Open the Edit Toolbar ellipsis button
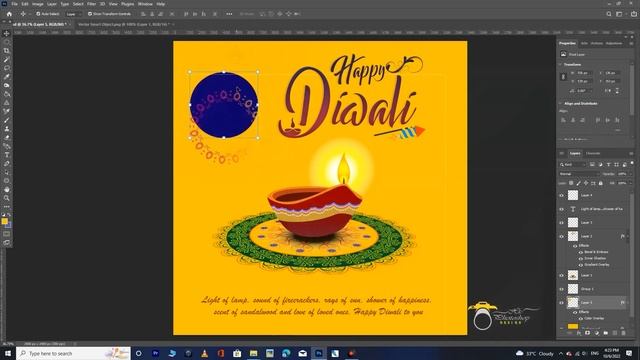 pyautogui.click(x=7, y=207)
